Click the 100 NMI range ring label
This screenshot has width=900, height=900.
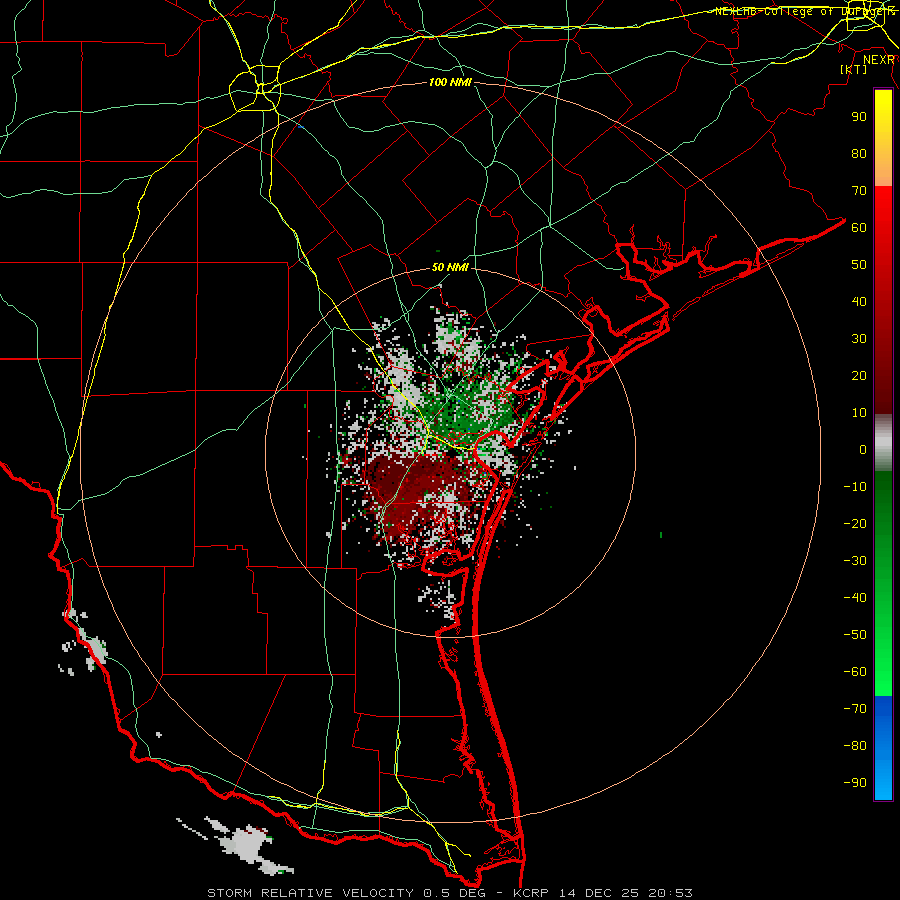450,82
